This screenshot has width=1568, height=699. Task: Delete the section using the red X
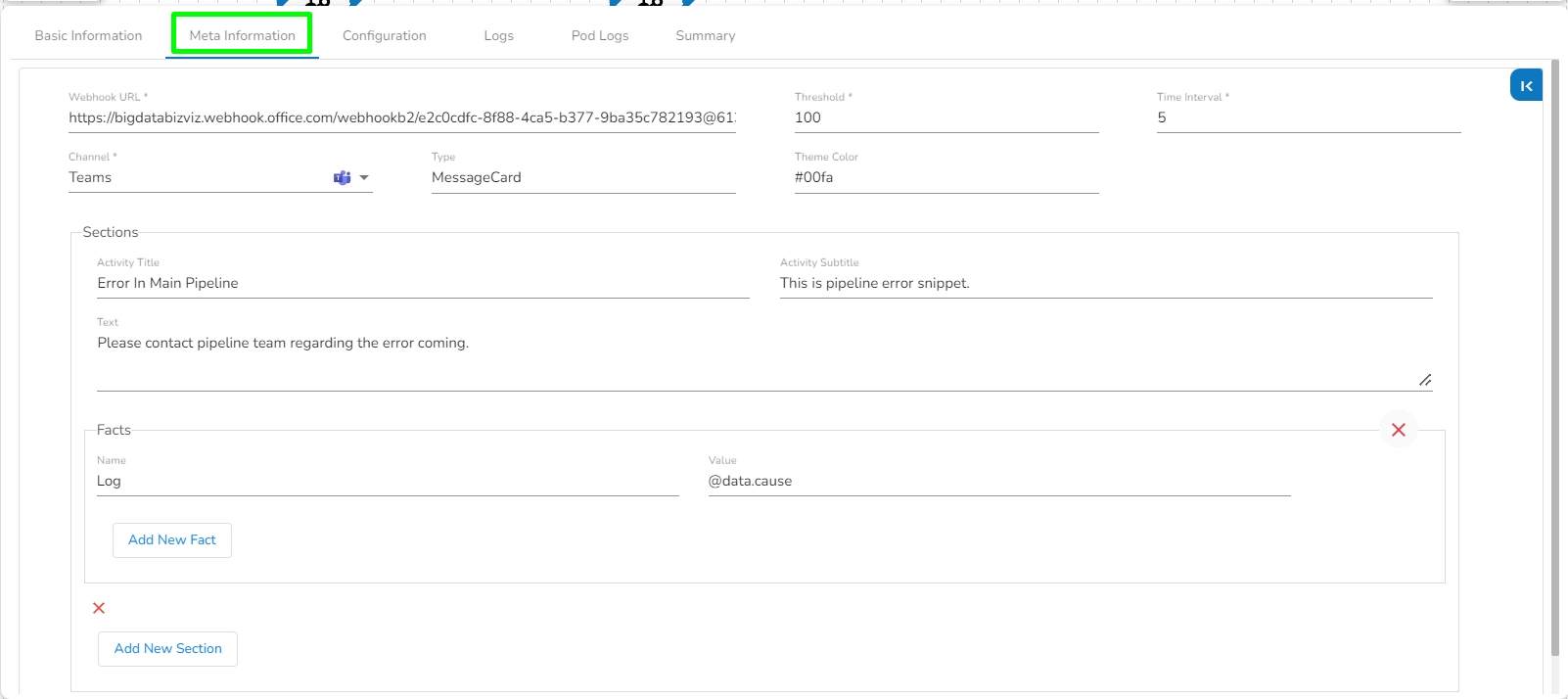tap(99, 608)
